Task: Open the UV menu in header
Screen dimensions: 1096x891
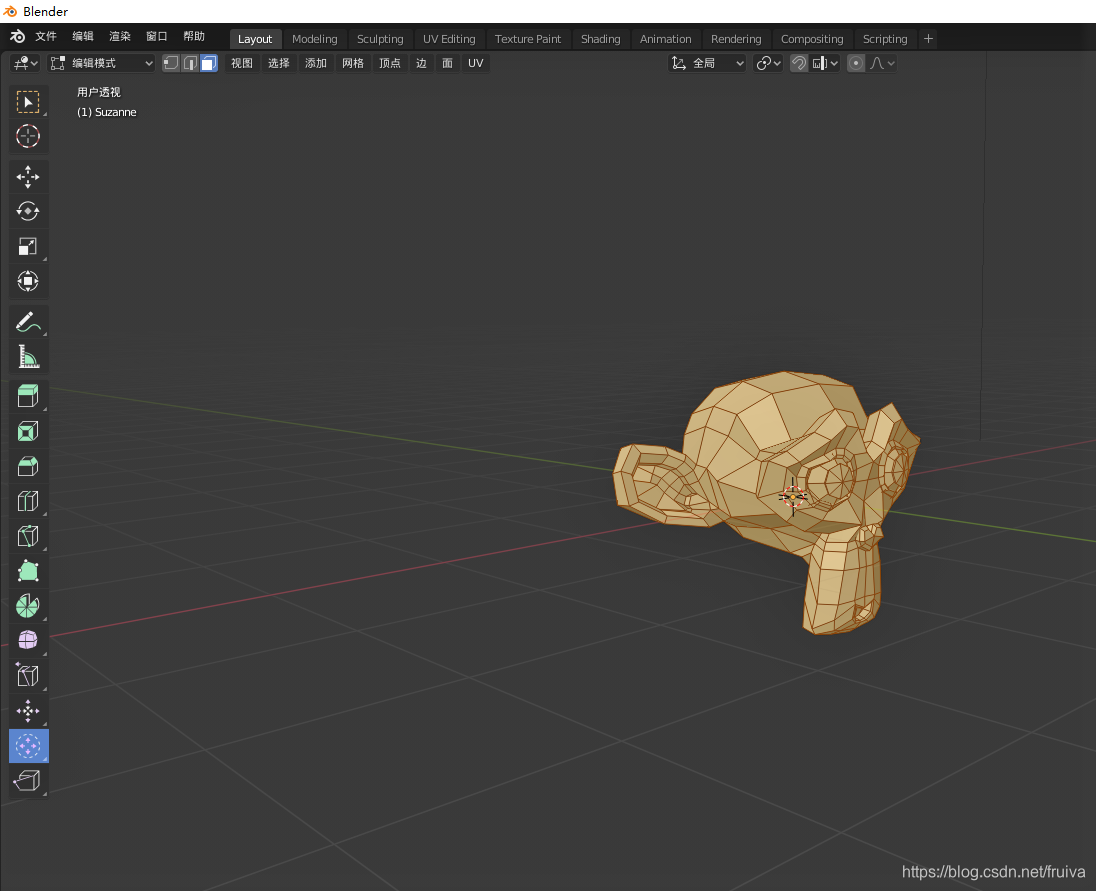Action: 475,63
